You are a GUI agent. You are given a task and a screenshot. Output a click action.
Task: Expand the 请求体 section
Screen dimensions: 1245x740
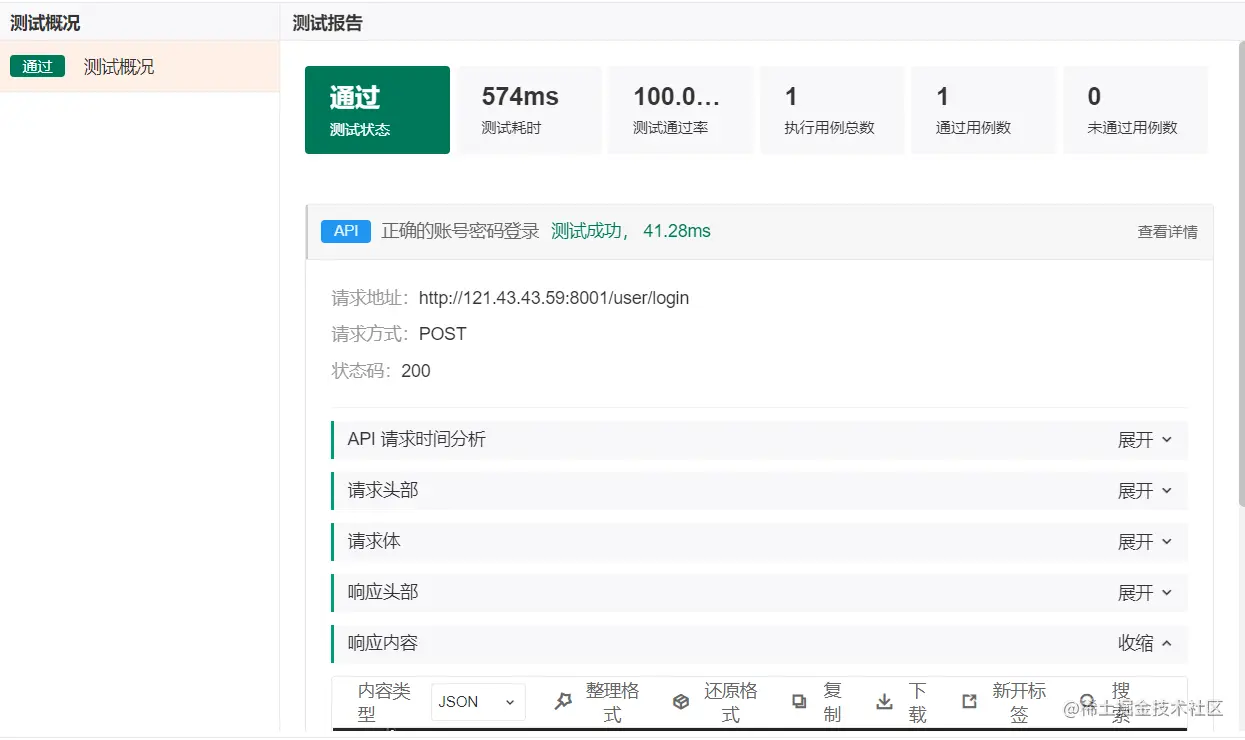(759, 542)
